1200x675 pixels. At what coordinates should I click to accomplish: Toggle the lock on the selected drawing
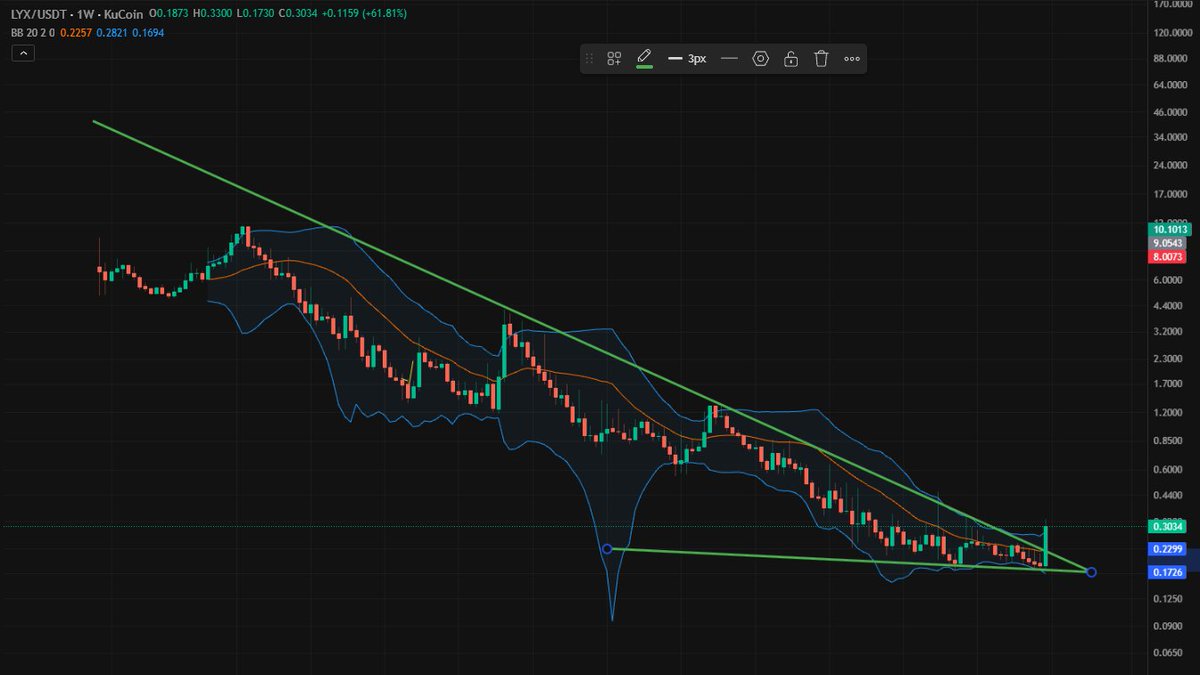(791, 59)
